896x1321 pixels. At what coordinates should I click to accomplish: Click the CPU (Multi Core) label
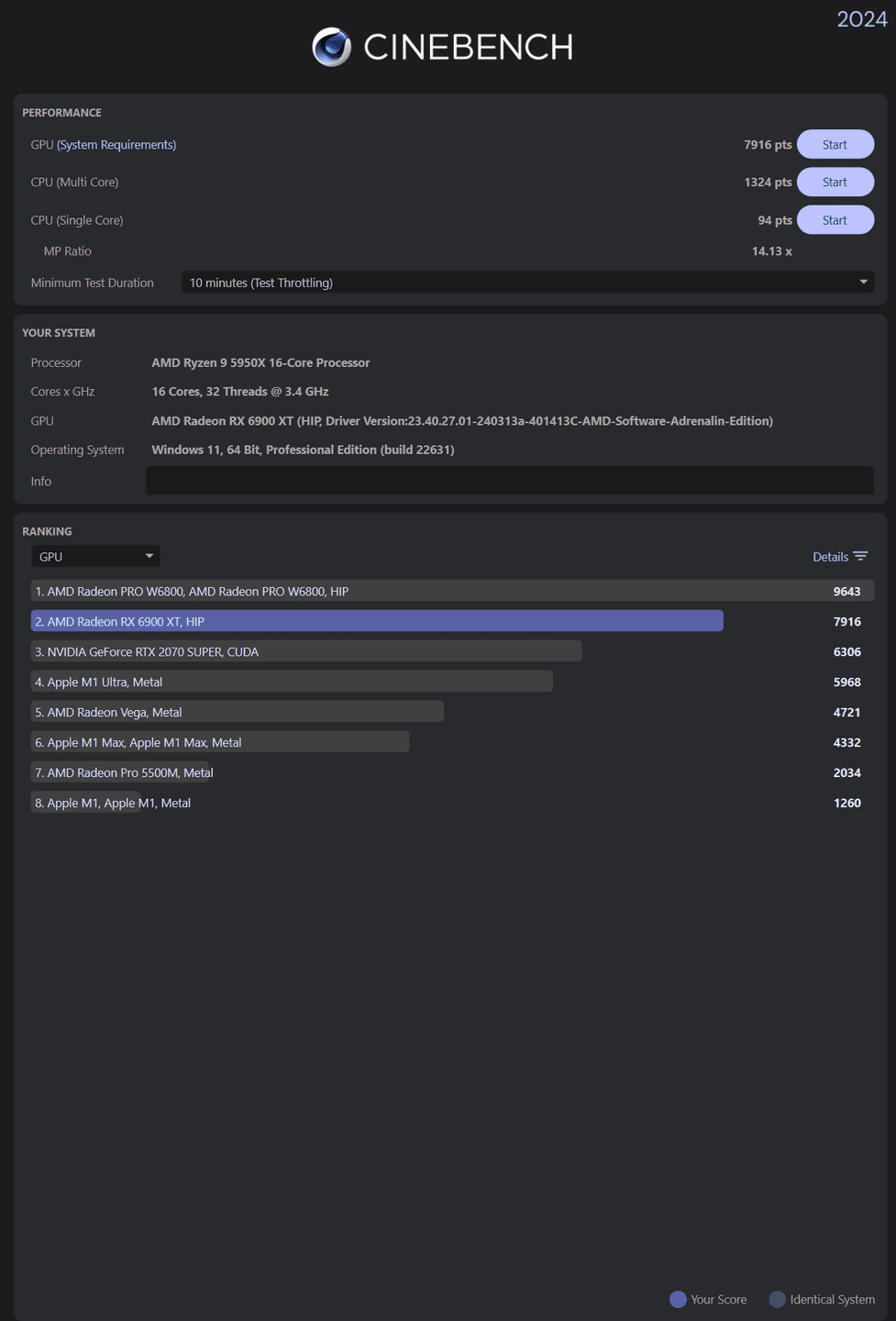pyautogui.click(x=74, y=183)
